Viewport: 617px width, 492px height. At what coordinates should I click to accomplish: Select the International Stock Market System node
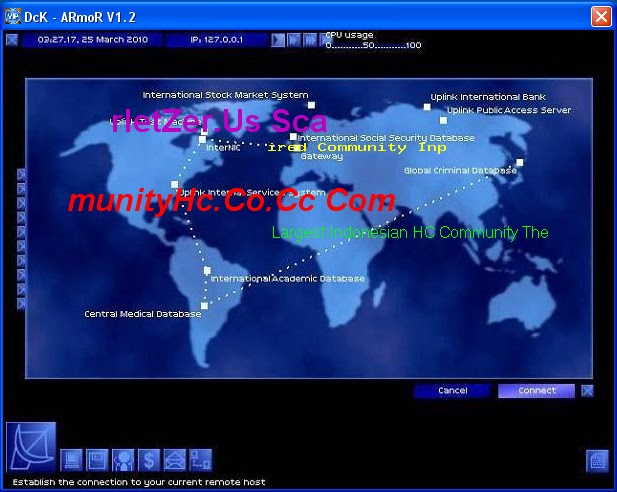pos(311,105)
